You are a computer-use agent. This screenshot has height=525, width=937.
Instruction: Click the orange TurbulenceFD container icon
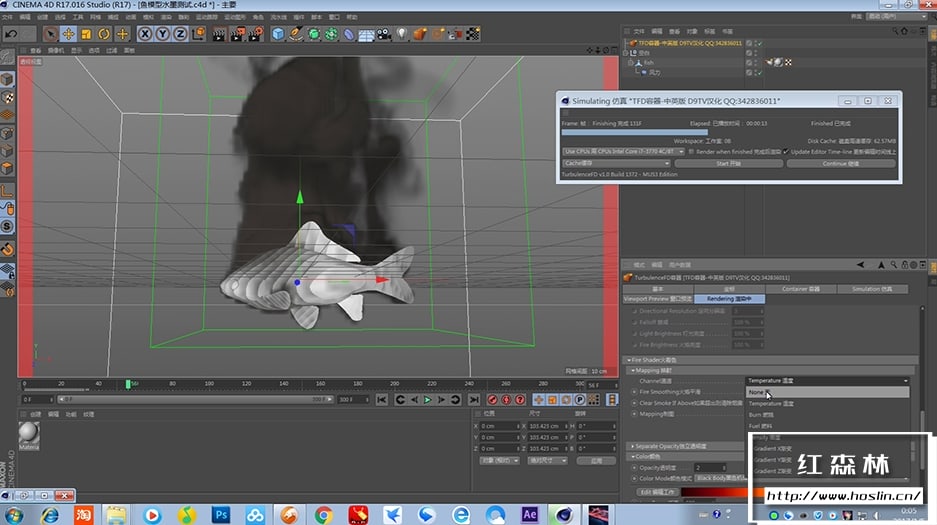pyautogui.click(x=419, y=34)
